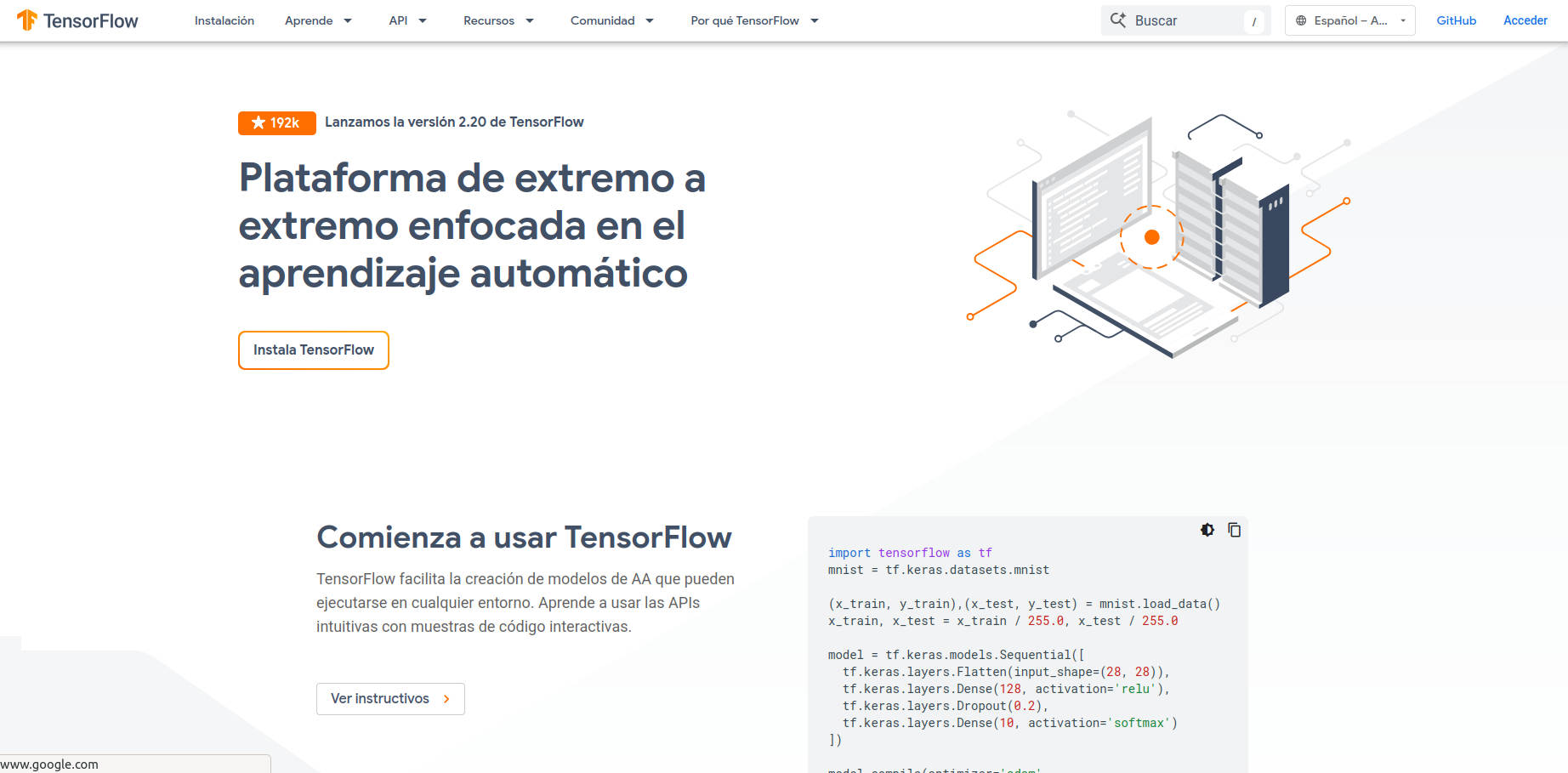Open the GitHub link
Screen dimensions: 1568x773
tap(1456, 20)
